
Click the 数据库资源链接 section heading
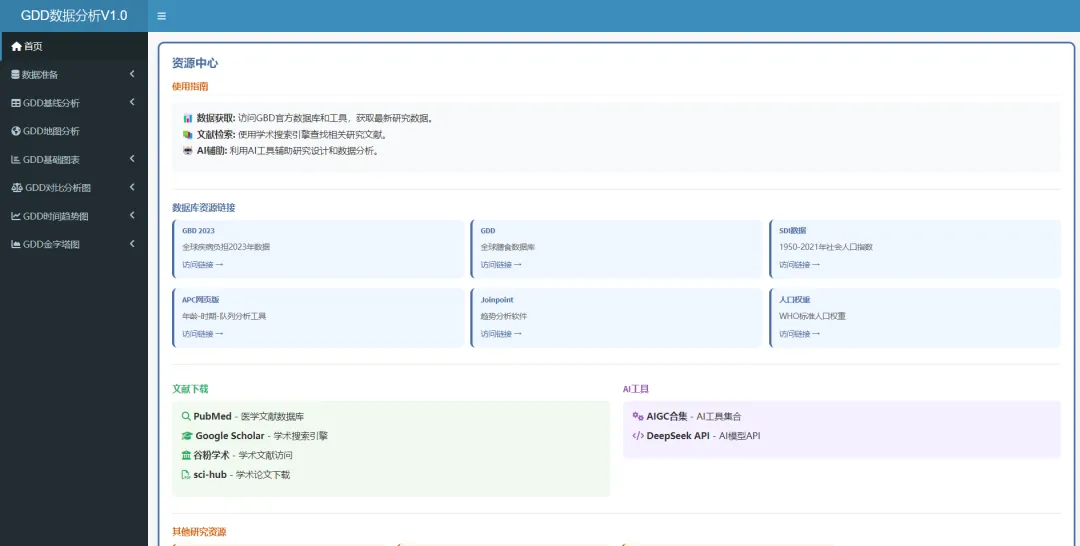pos(204,207)
